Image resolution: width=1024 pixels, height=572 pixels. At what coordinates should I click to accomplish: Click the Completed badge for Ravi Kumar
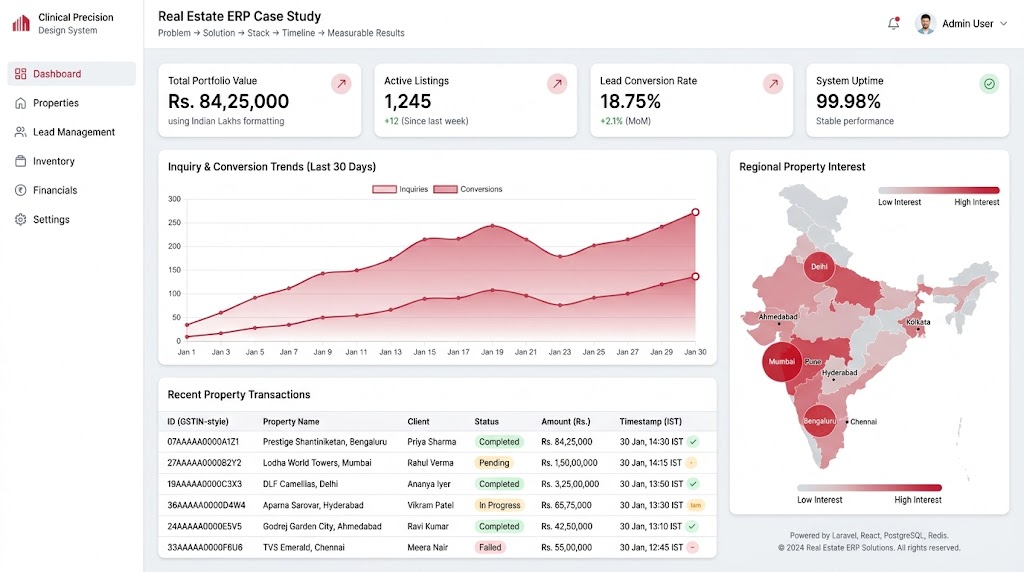click(x=499, y=526)
